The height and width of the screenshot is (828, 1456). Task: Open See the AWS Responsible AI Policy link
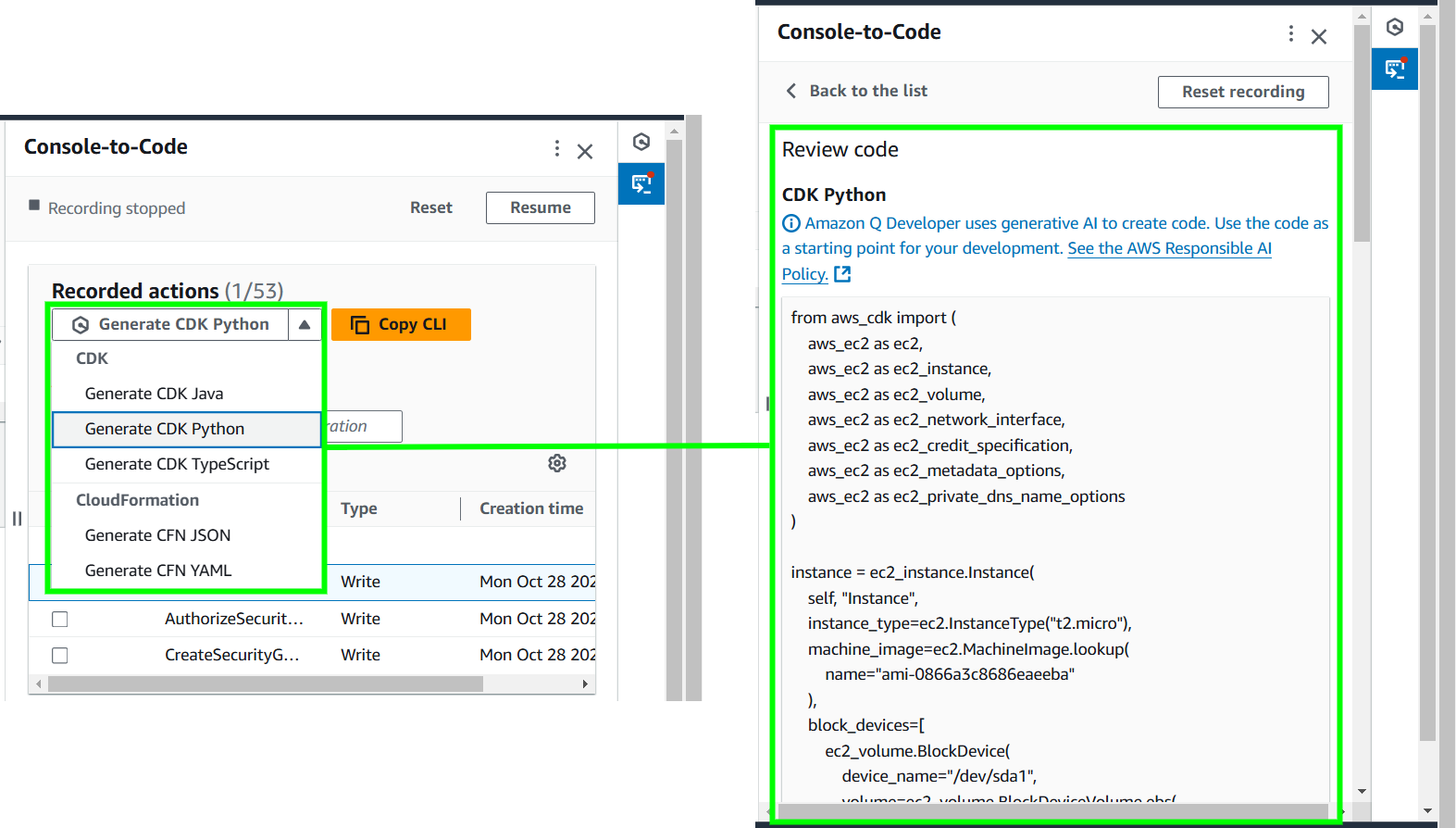tap(1169, 248)
